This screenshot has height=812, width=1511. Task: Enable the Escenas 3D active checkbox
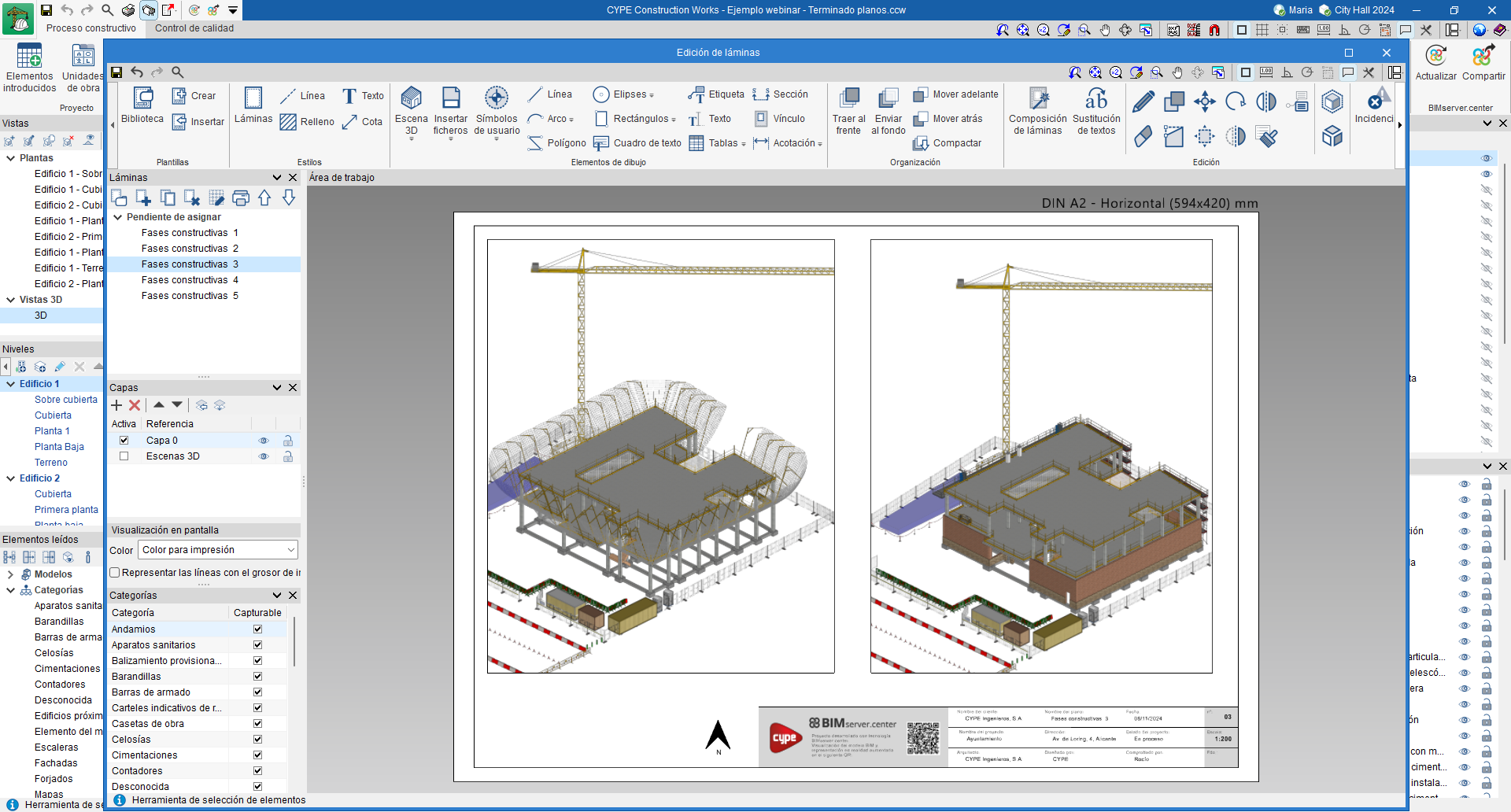(124, 456)
